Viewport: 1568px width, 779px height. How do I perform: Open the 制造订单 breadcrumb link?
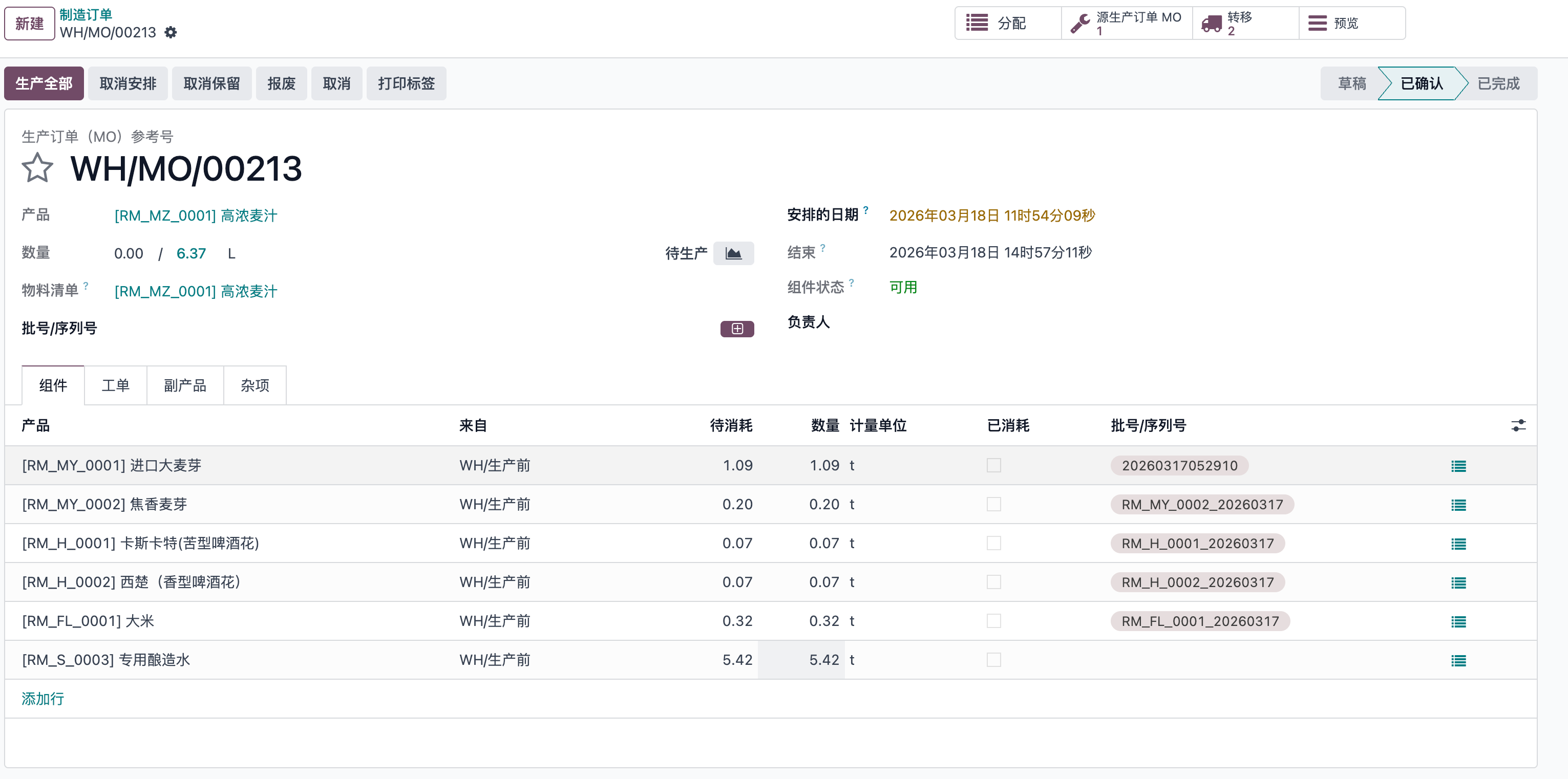coord(86,15)
